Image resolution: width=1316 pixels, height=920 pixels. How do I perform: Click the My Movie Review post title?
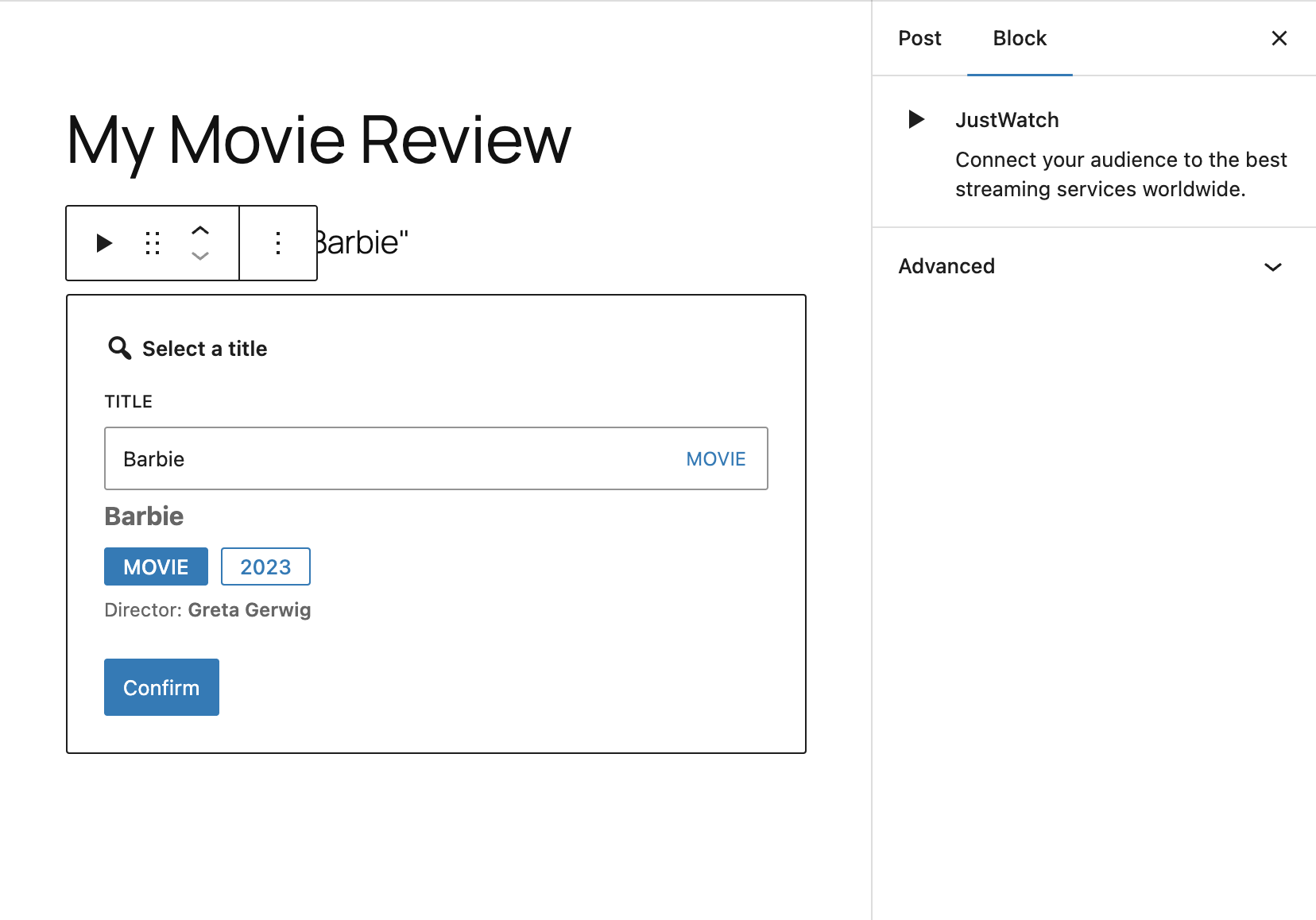click(318, 140)
